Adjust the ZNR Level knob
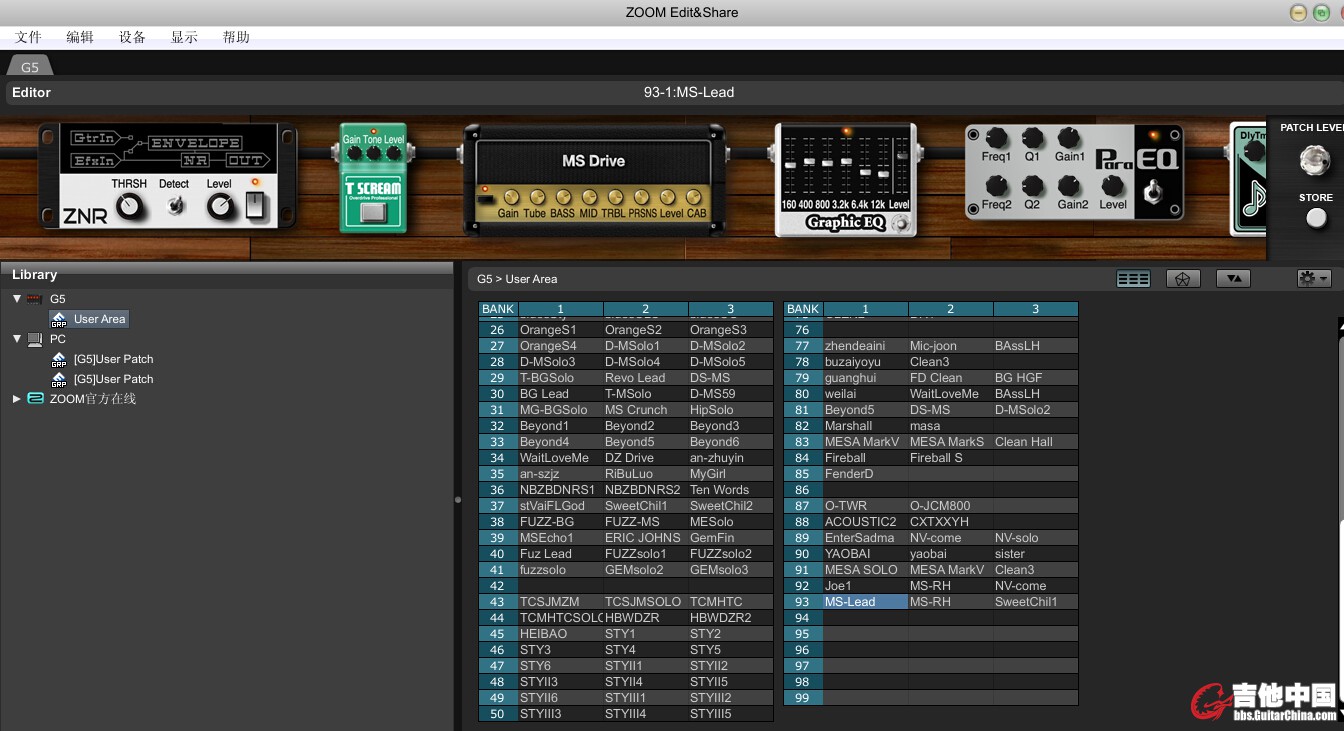 pyautogui.click(x=221, y=207)
